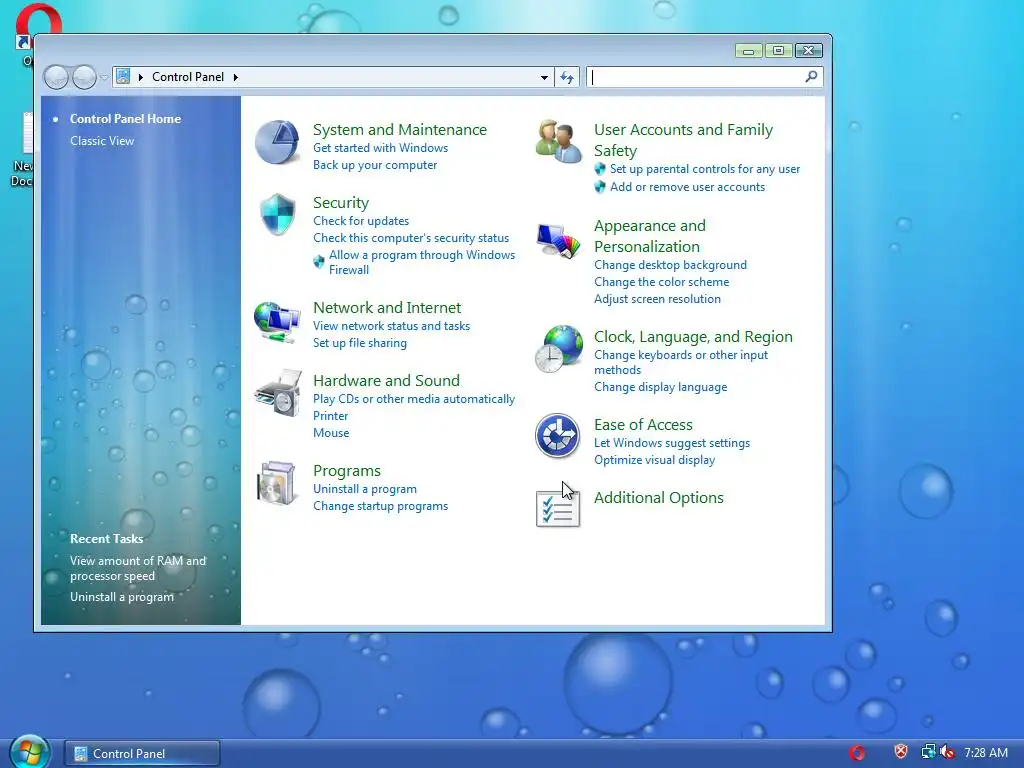Expand the arrow before Control Panel breadcrumb
This screenshot has height=768, width=1024.
[x=140, y=77]
